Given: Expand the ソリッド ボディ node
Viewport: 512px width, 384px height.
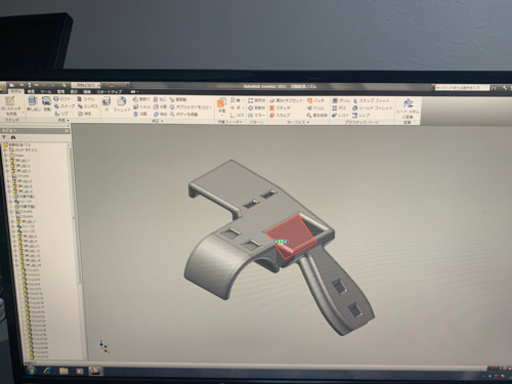Looking at the screenshot, I should pos(6,150).
